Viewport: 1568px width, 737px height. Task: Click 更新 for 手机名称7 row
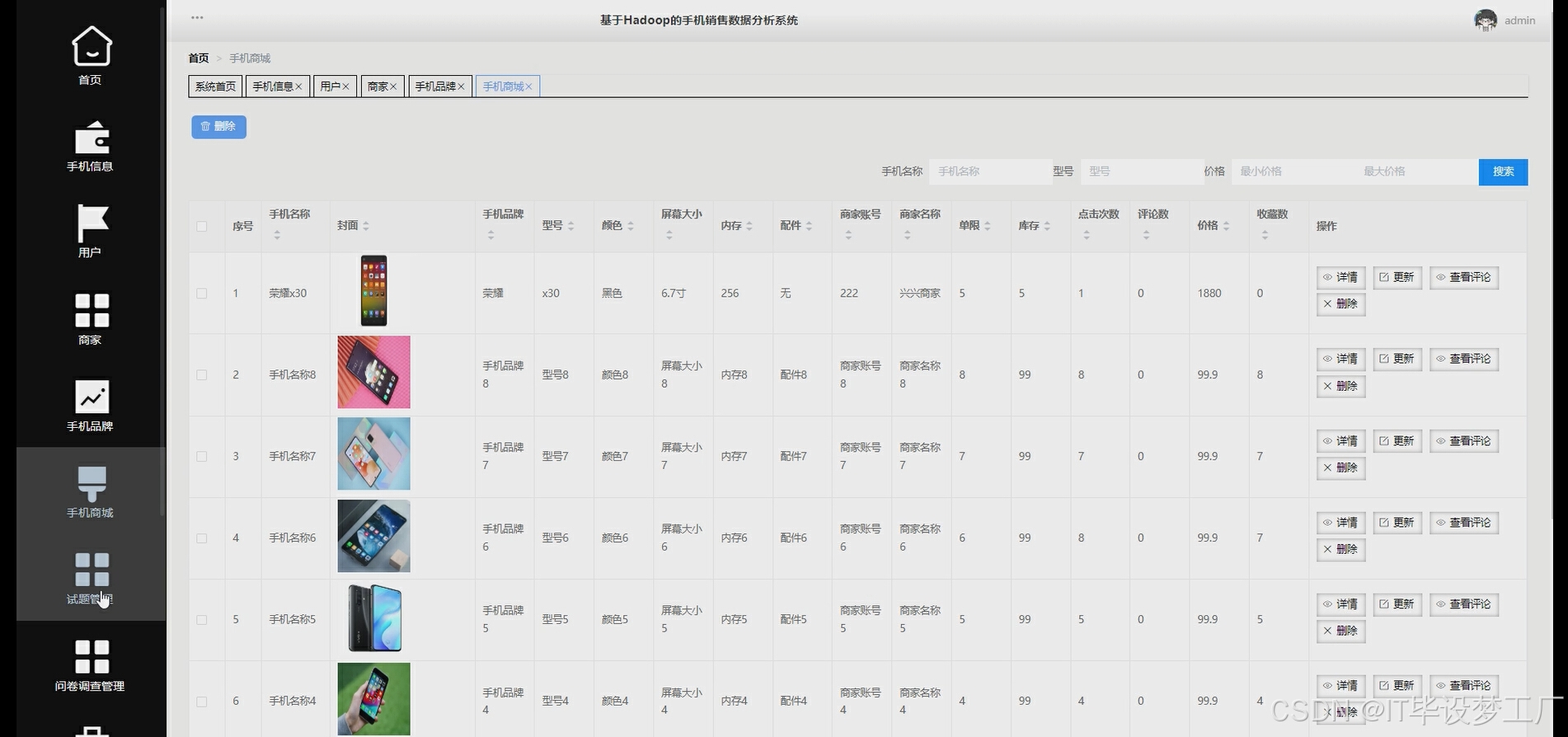tap(1397, 441)
